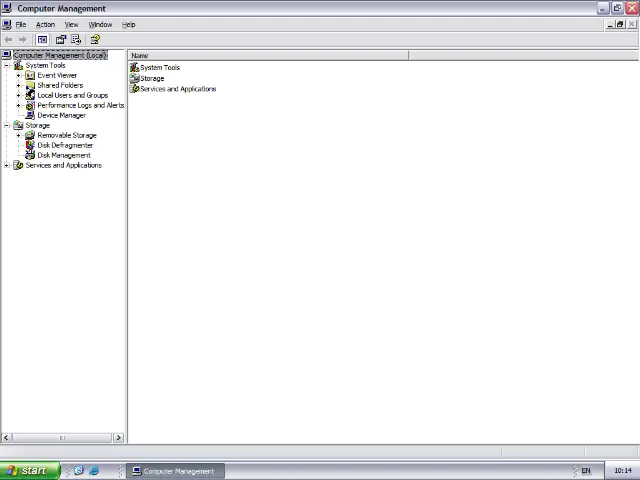Viewport: 640px width, 480px height.
Task: Click the Export List toolbar icon
Action: click(76, 40)
